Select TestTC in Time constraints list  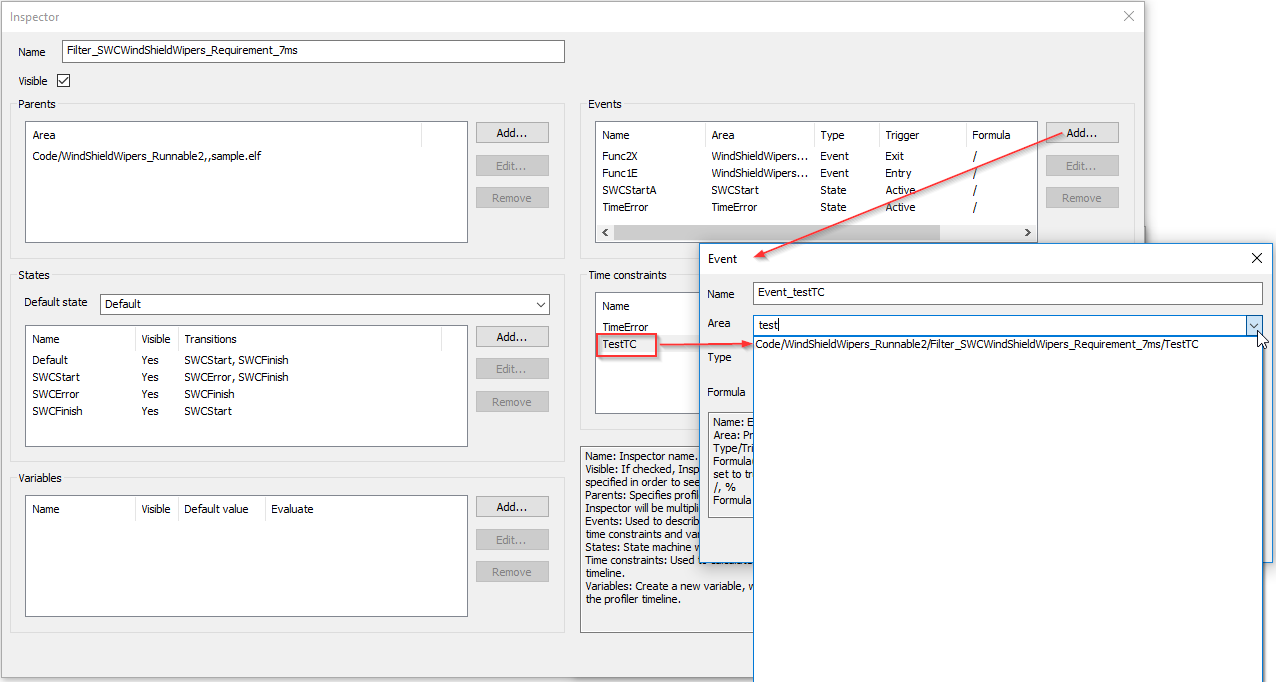click(x=619, y=344)
